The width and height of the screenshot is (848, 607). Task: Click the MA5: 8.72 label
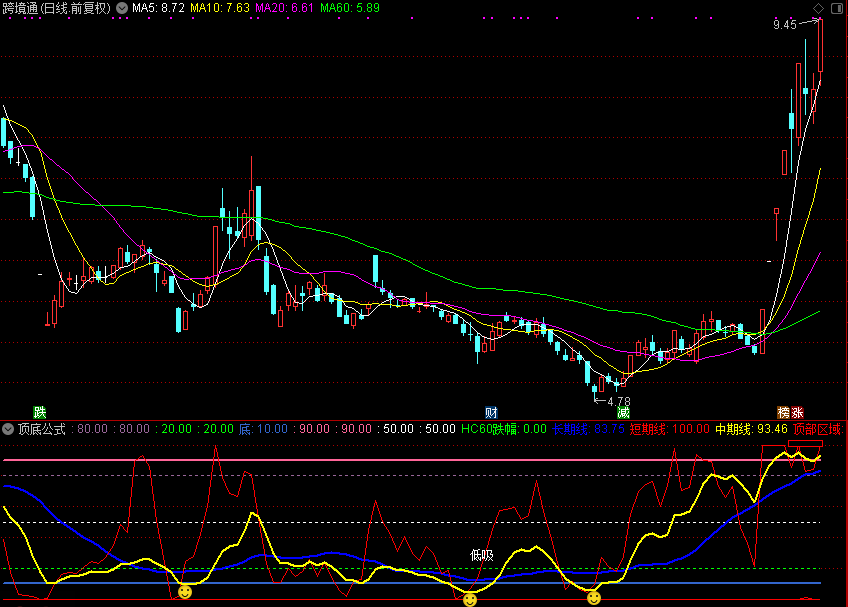click(x=158, y=8)
